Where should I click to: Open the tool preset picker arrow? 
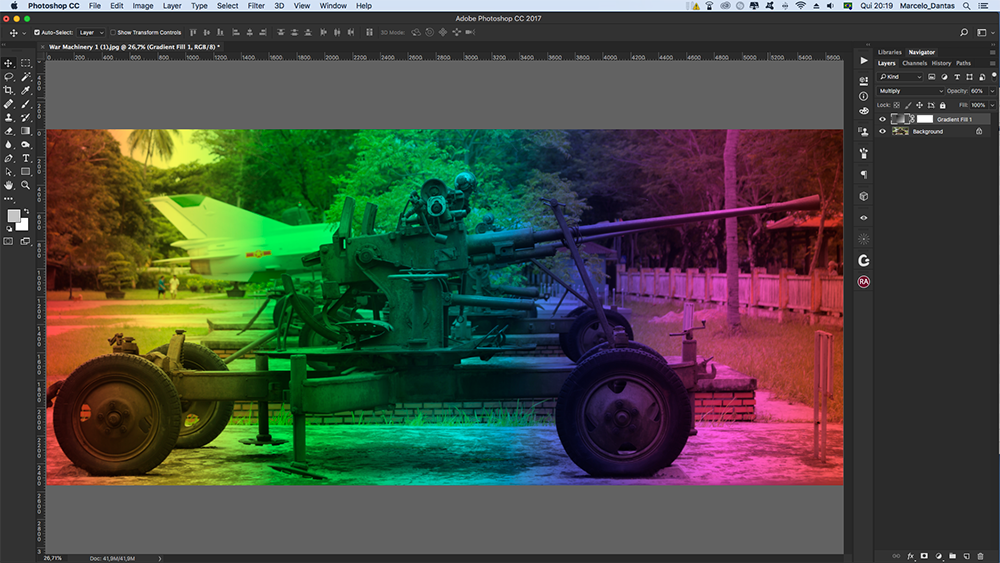pos(24,33)
